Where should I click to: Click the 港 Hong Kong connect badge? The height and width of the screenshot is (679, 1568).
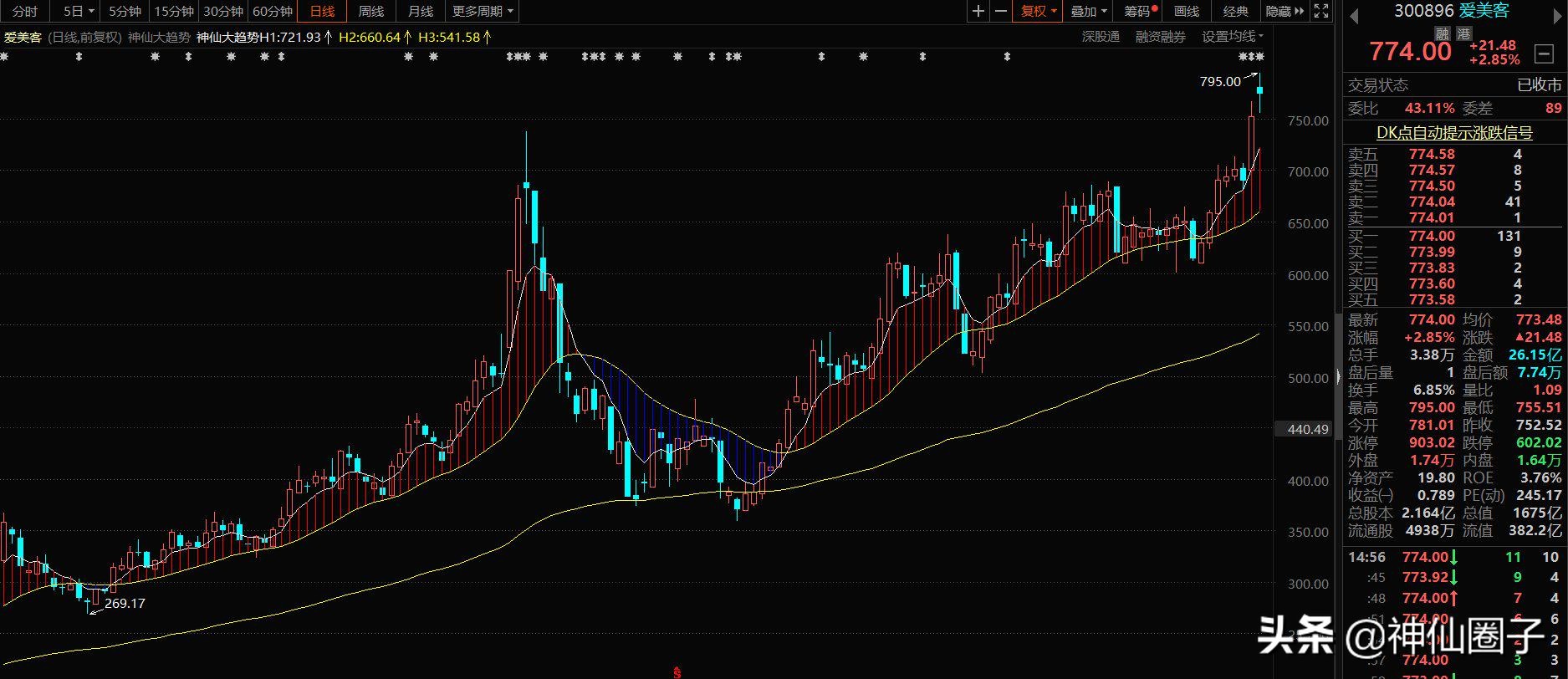(x=1463, y=33)
